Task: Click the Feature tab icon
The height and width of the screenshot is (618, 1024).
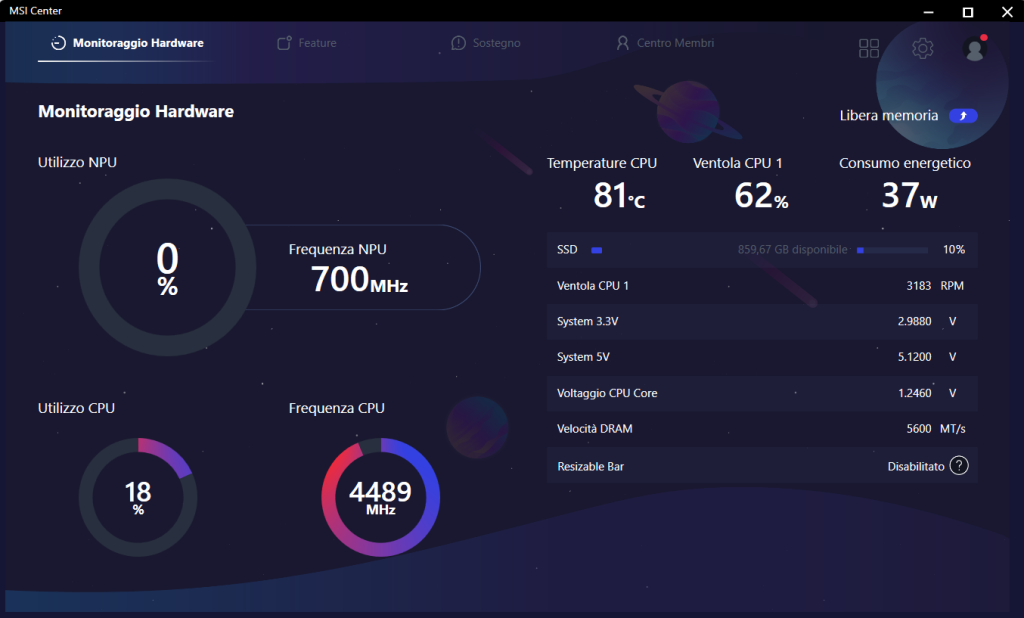Action: click(x=284, y=43)
